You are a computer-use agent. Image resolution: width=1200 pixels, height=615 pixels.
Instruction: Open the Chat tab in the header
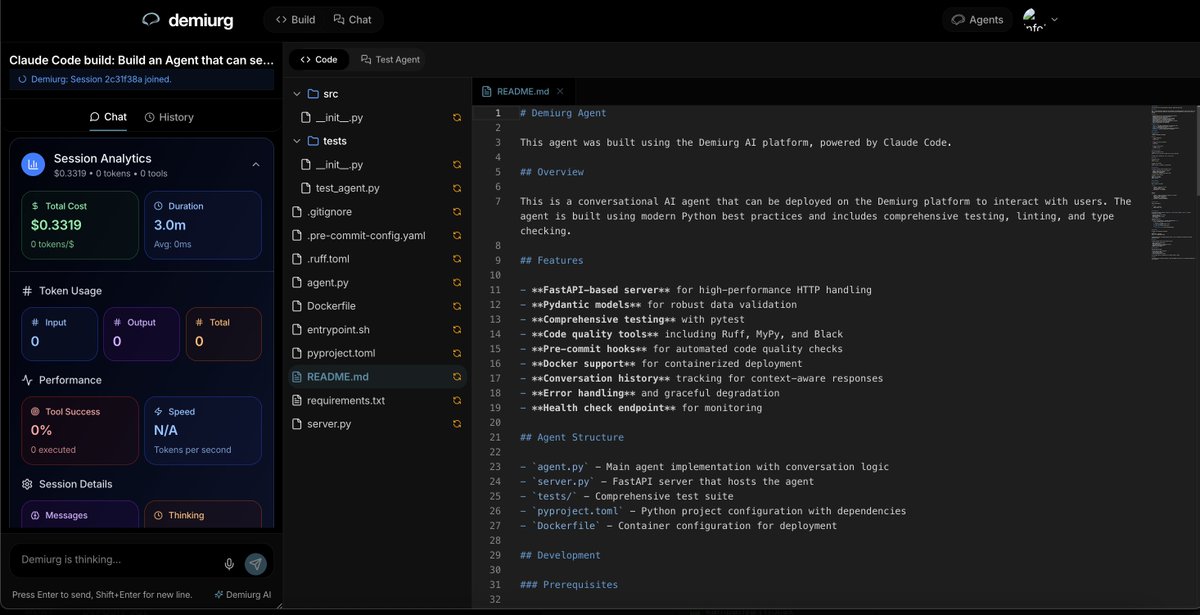coord(352,19)
